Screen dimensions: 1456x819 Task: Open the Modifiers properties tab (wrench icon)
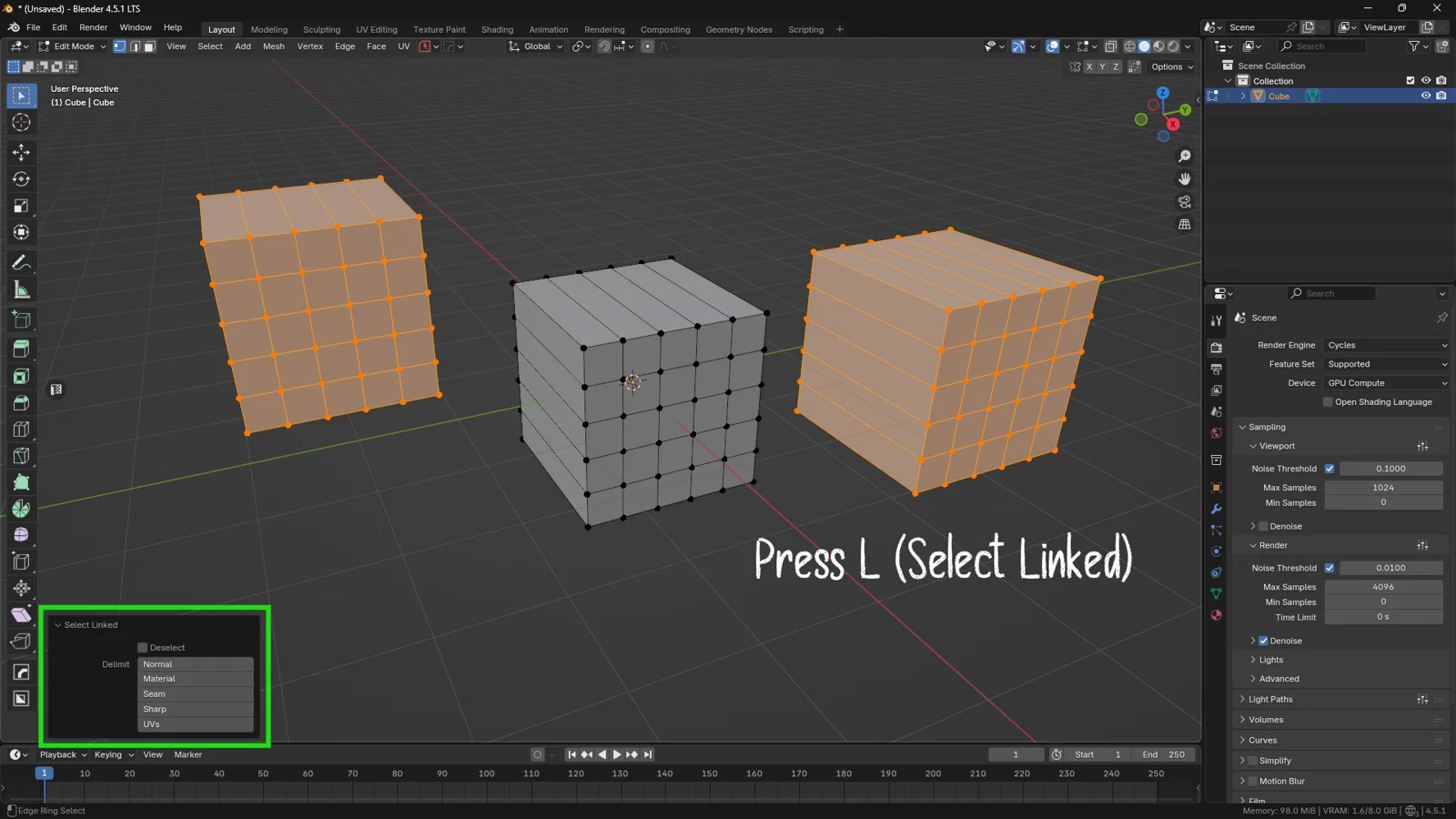(1217, 509)
